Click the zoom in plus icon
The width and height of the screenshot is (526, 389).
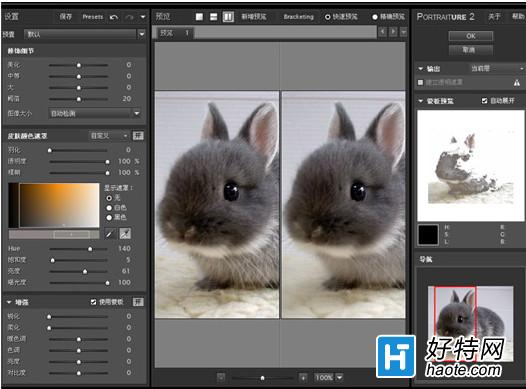[303, 377]
